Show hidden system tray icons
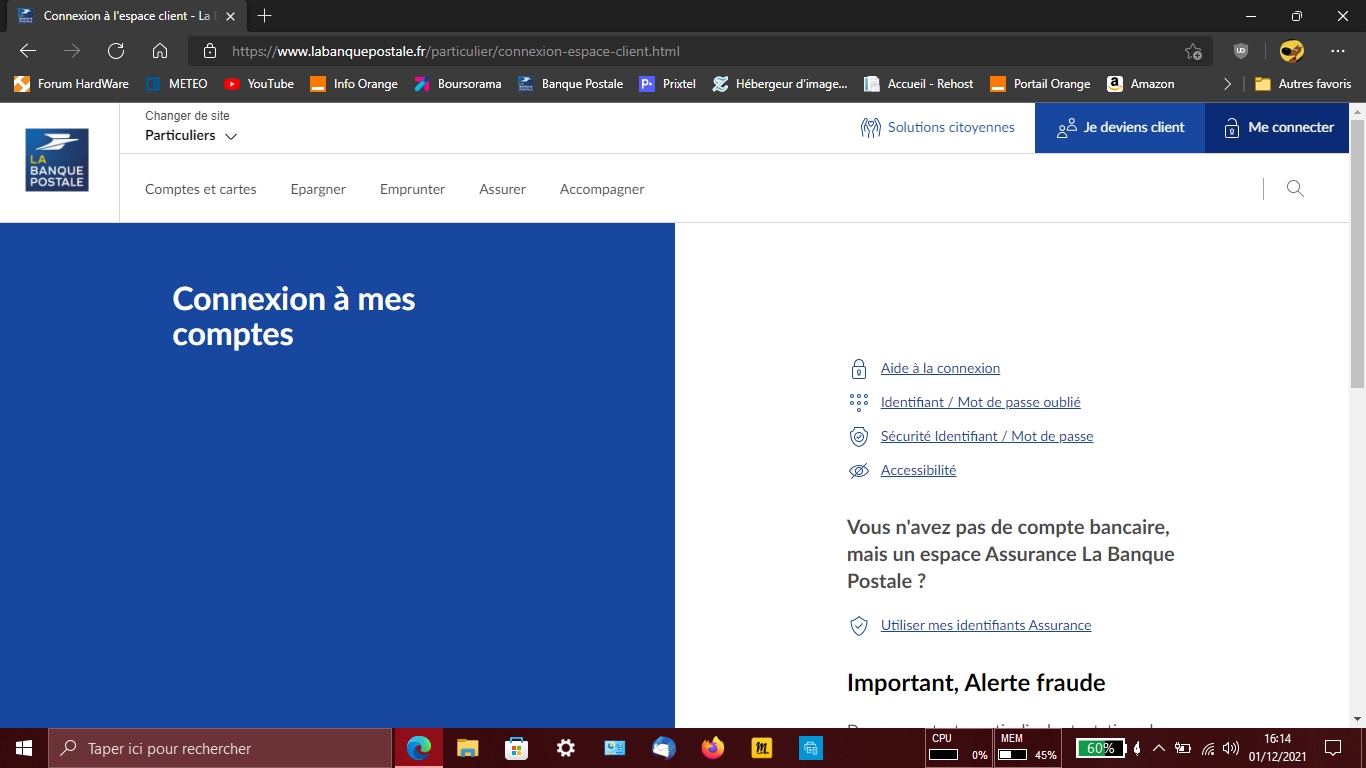Image resolution: width=1366 pixels, height=768 pixels. click(1159, 748)
